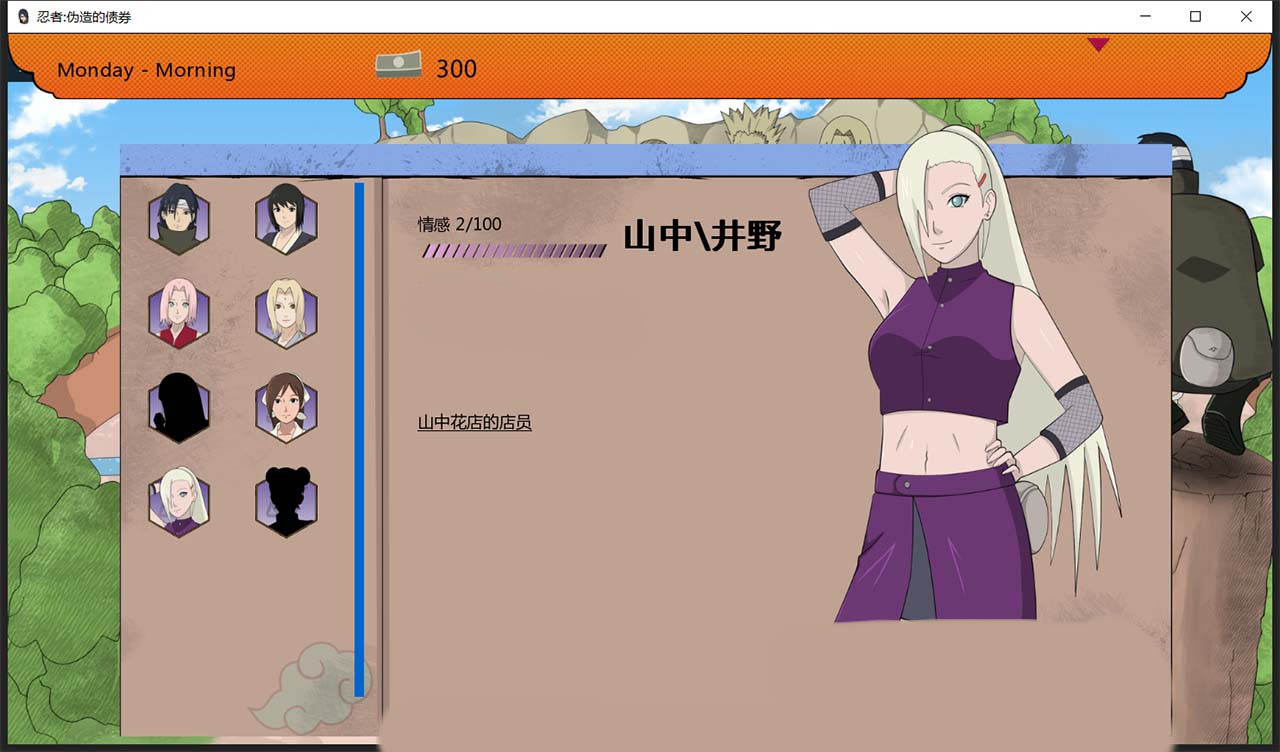Open the red dropdown arrow at top right
This screenshot has width=1280, height=752.
tap(1098, 45)
